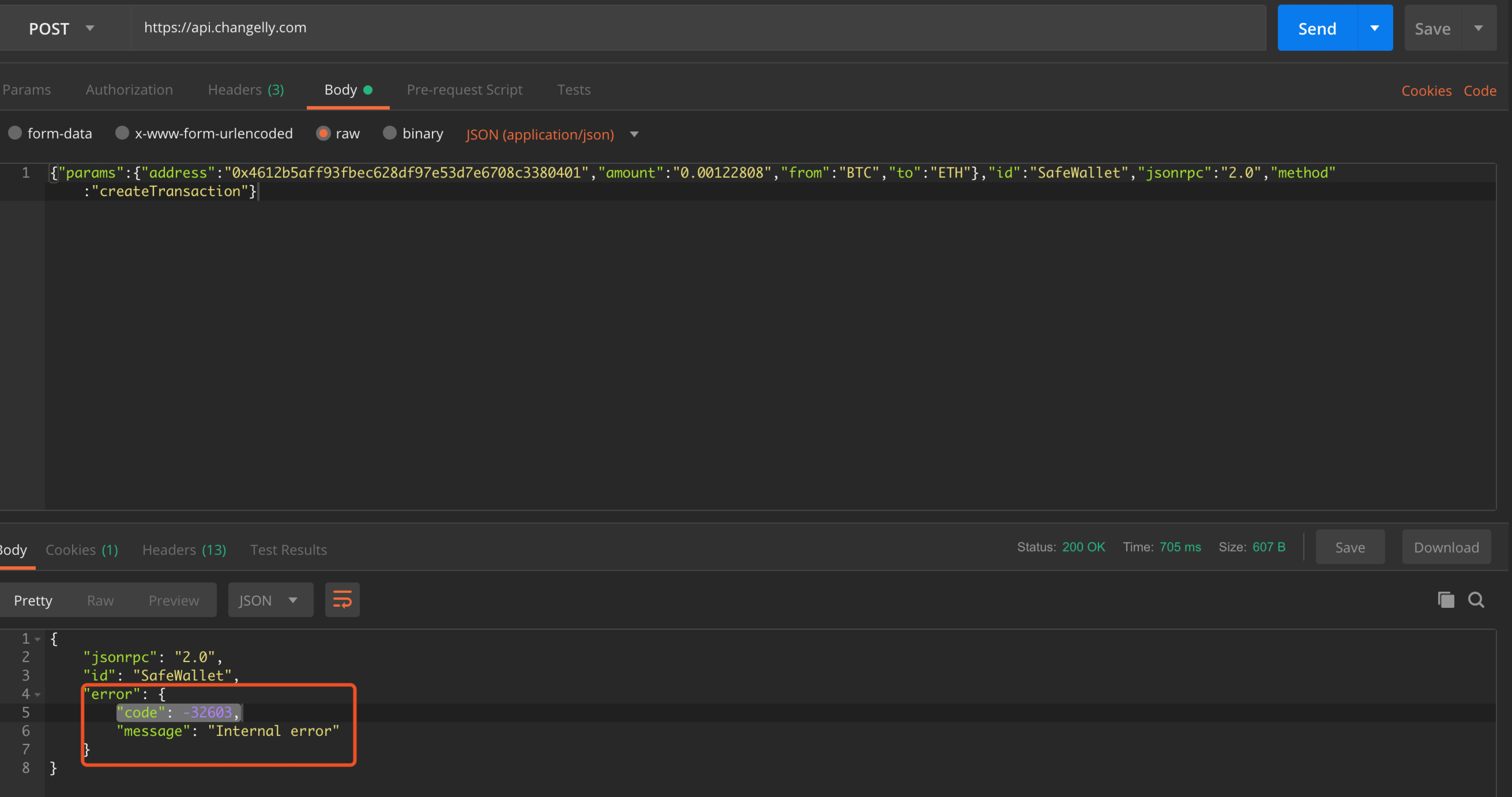Click the request Save button

click(x=1433, y=28)
